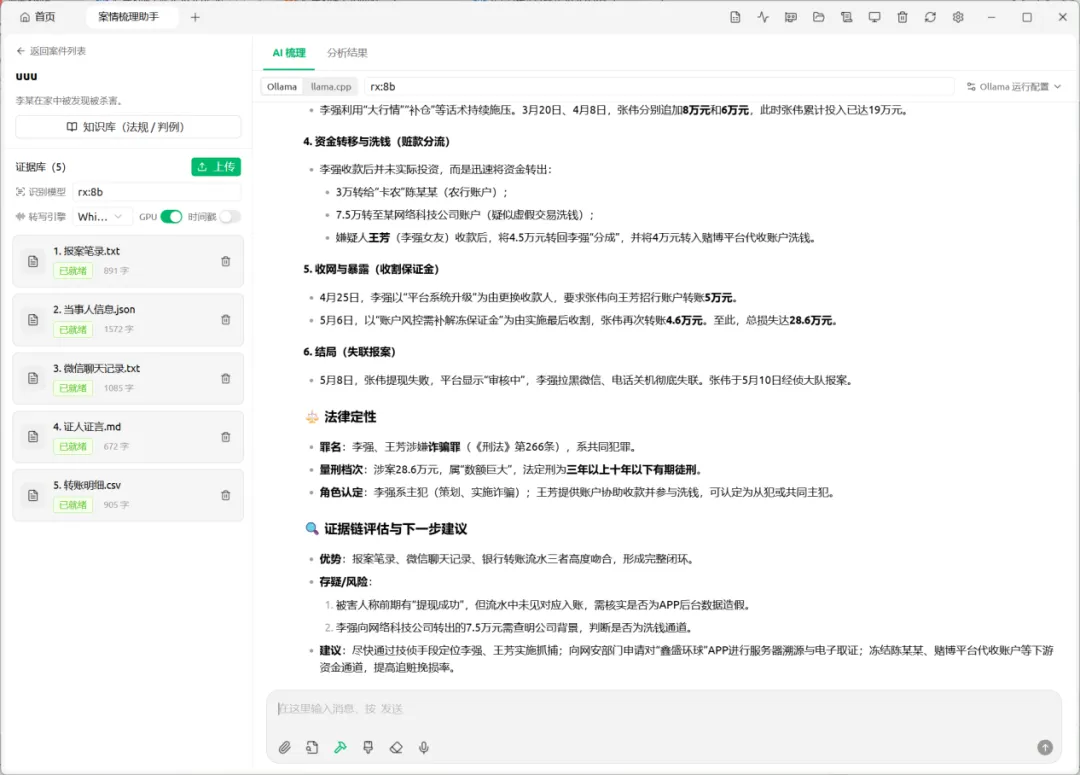Delete 4. 证人证言.md with its trash icon
1080x775 pixels.
click(x=225, y=437)
